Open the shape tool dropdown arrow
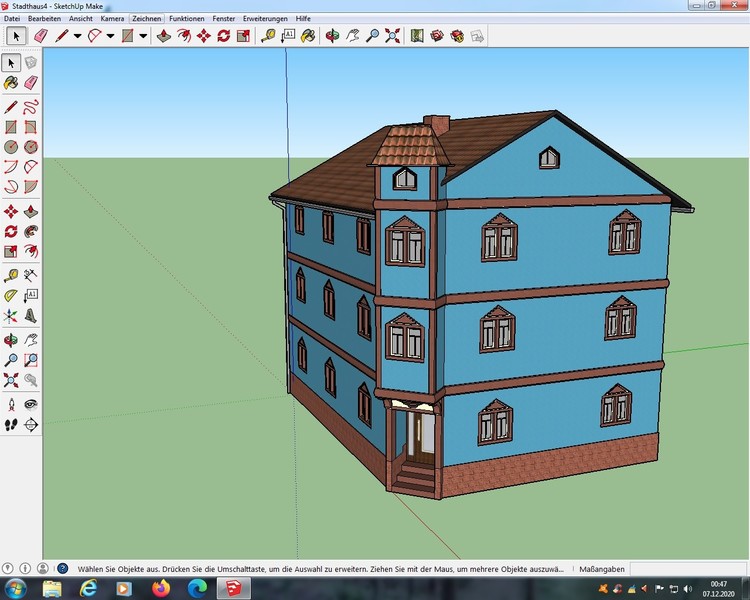Image resolution: width=750 pixels, height=600 pixels. point(143,36)
